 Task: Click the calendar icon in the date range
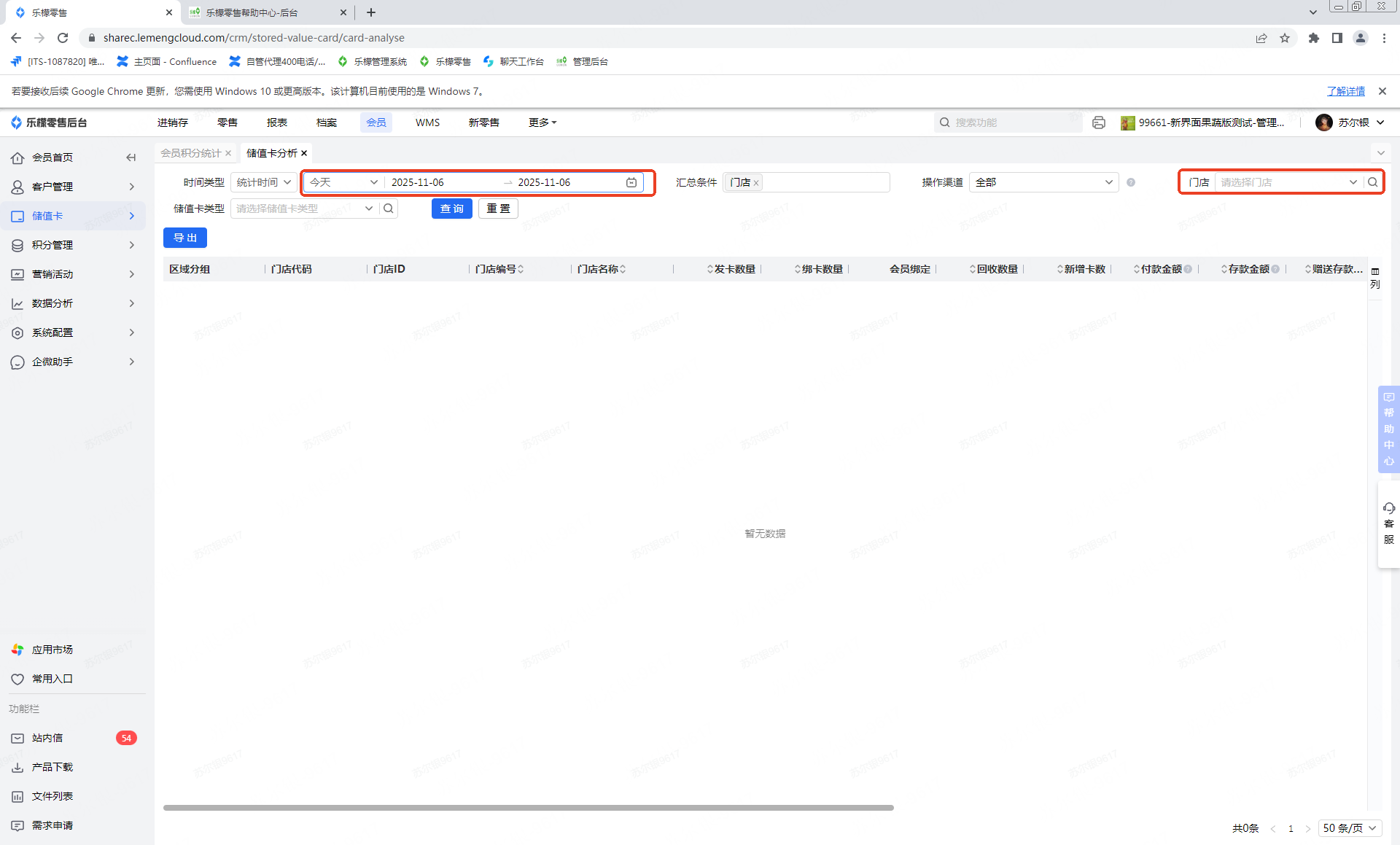click(x=631, y=182)
